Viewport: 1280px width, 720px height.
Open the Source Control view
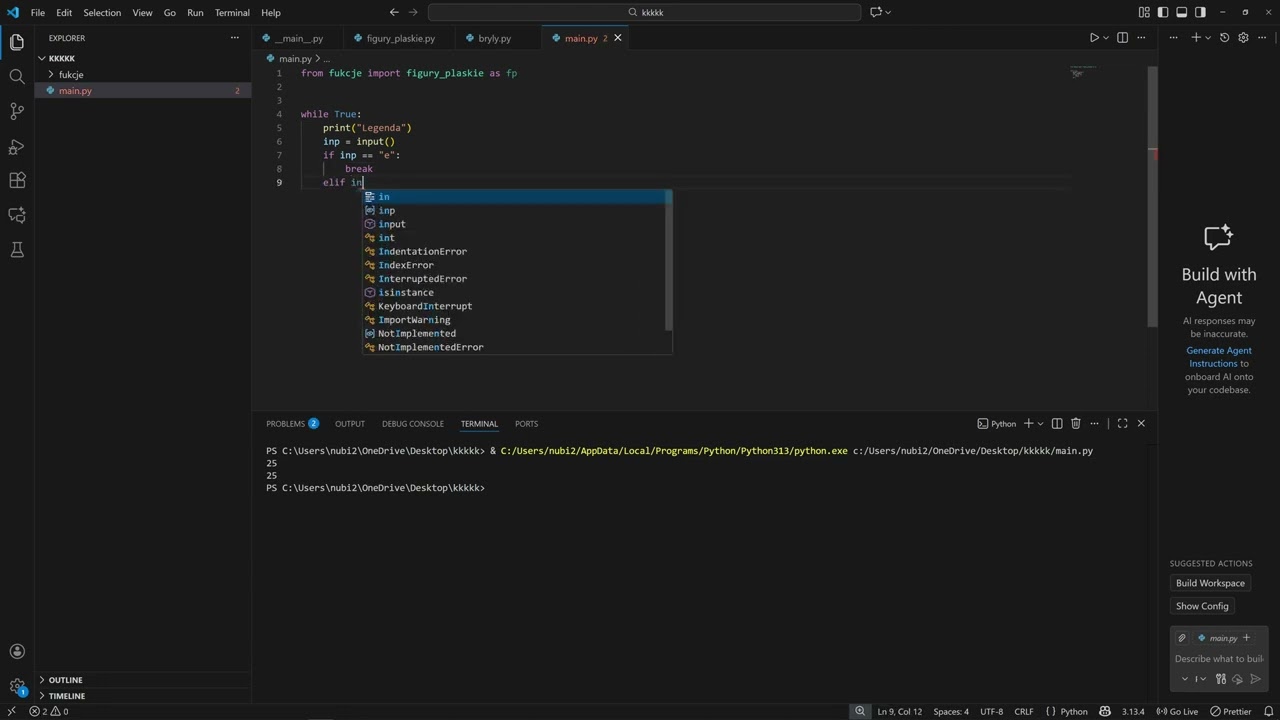tap(16, 111)
